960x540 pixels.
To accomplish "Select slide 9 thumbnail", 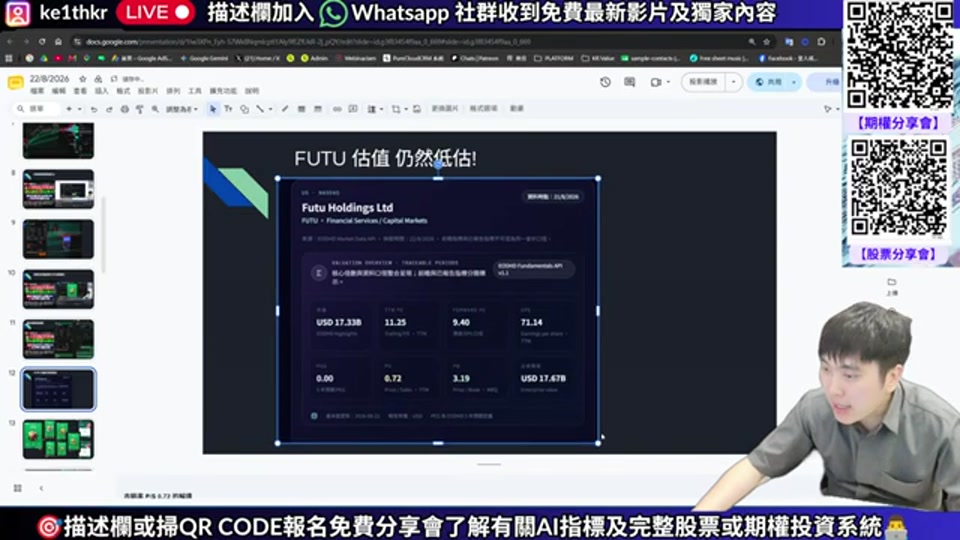I will 58,239.
